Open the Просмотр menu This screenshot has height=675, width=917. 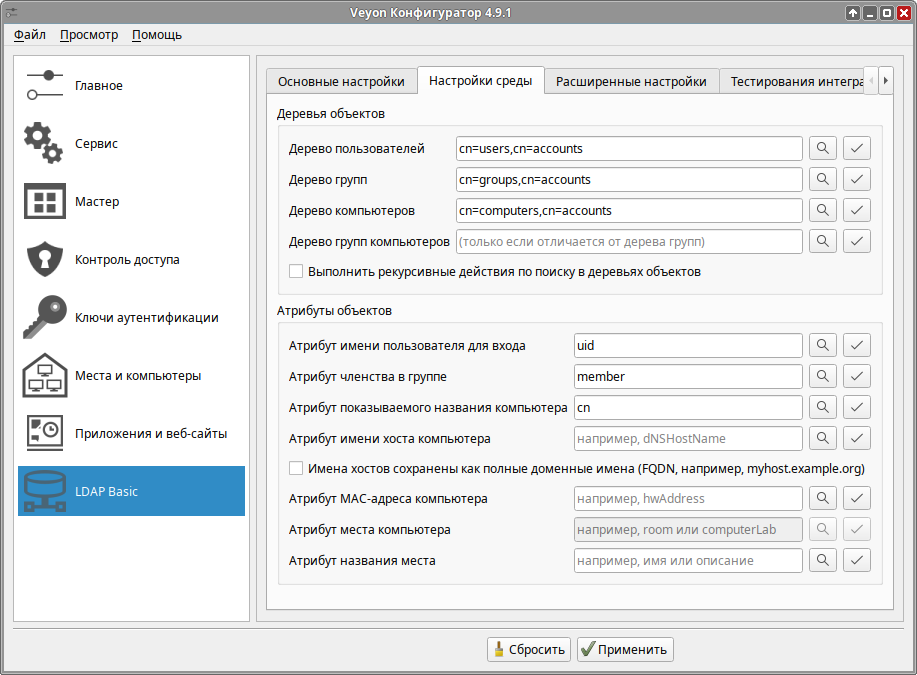point(89,35)
